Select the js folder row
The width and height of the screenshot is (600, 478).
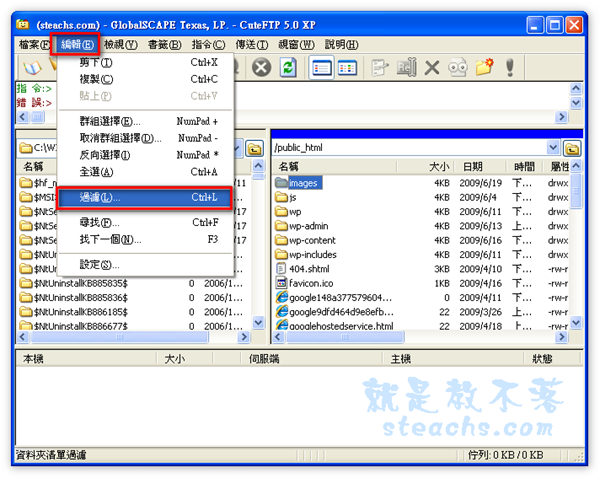[x=421, y=197]
